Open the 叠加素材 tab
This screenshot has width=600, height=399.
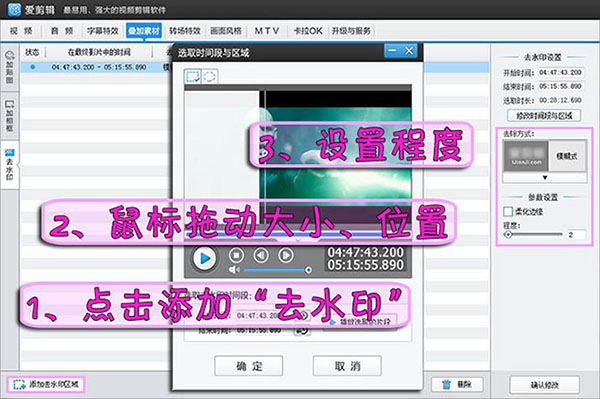pos(144,31)
